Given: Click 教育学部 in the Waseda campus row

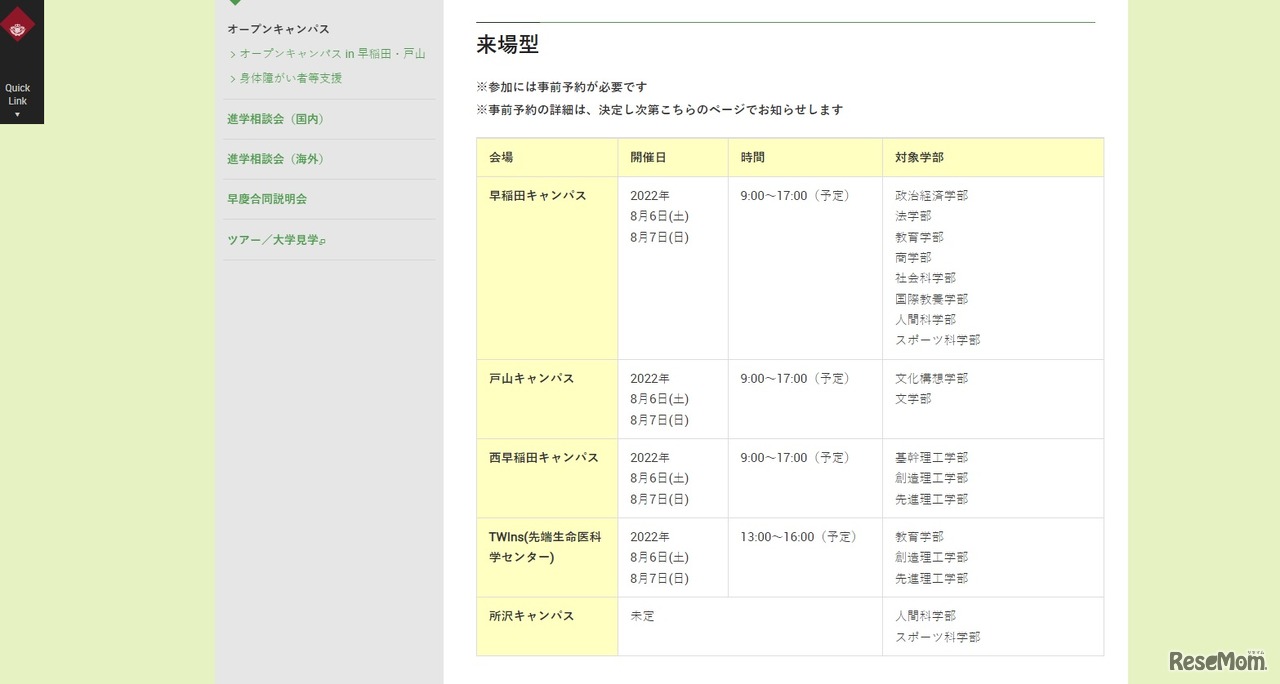Looking at the screenshot, I should 919,237.
